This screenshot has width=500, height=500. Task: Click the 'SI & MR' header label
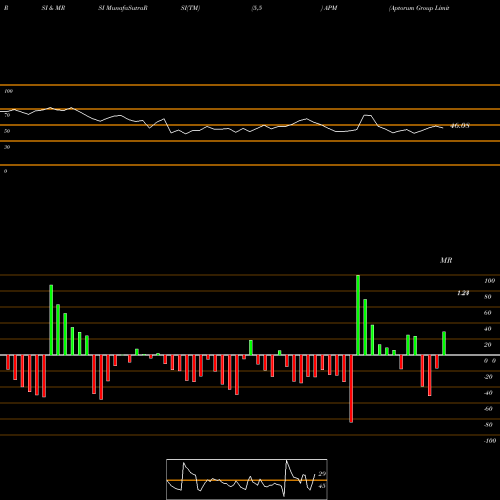[53, 8]
